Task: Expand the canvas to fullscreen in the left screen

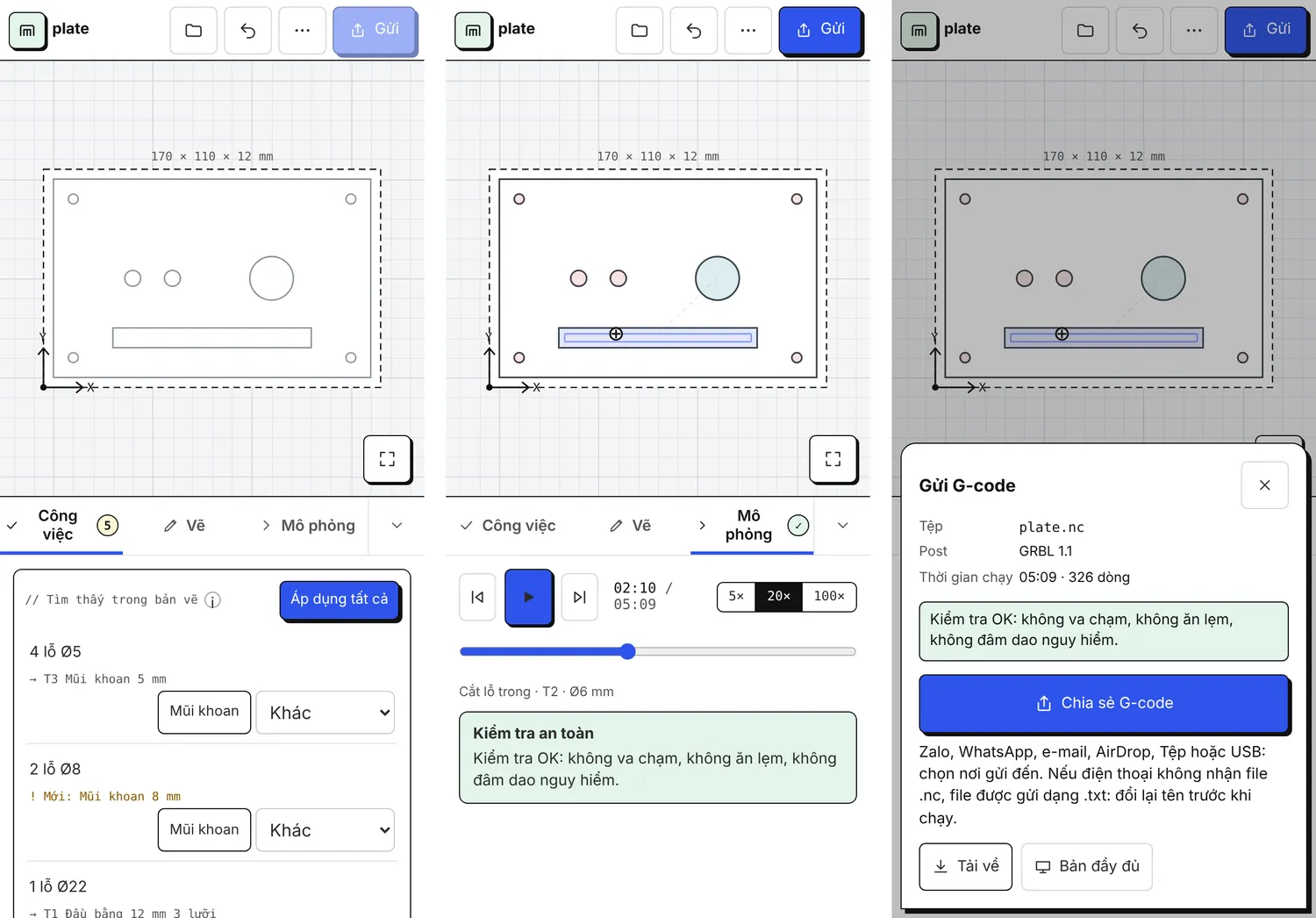Action: [x=387, y=458]
